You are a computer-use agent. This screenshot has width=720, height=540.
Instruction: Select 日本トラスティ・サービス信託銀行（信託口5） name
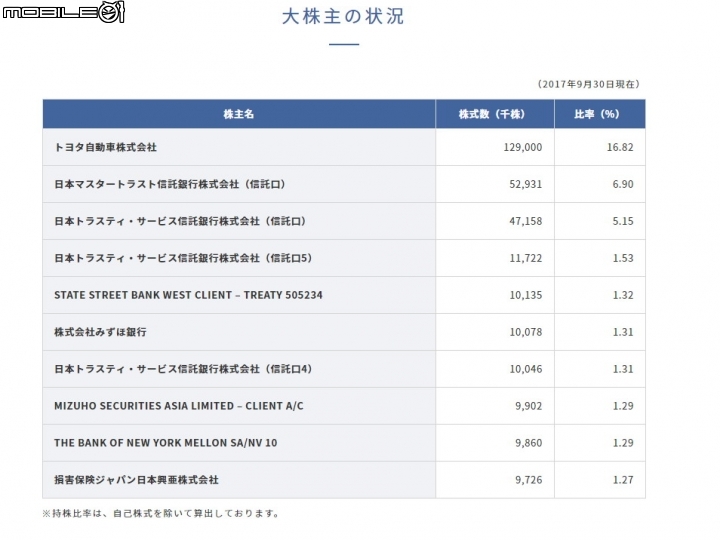[x=183, y=258]
